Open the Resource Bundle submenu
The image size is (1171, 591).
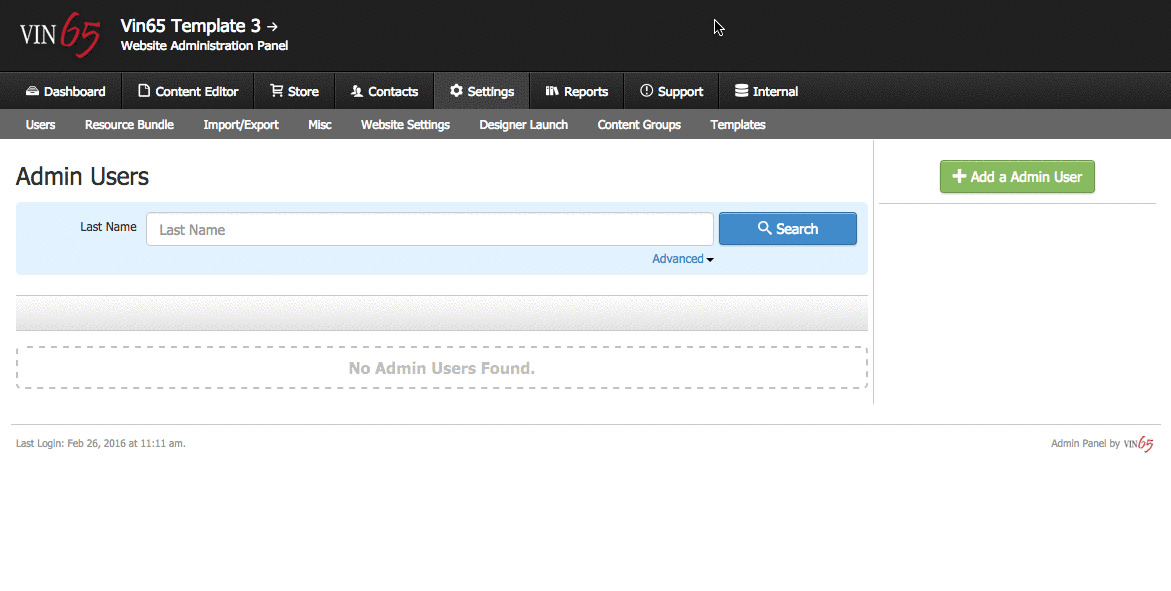(129, 125)
